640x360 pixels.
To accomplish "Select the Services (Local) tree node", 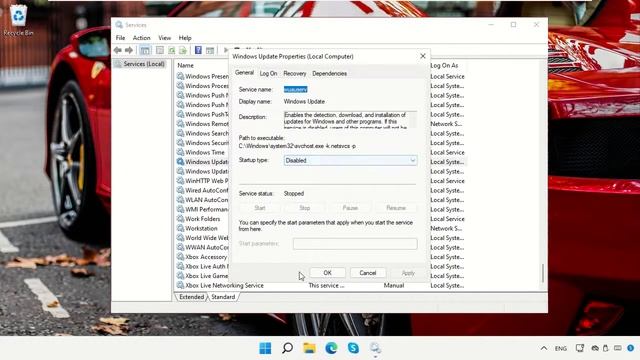I will [140, 64].
